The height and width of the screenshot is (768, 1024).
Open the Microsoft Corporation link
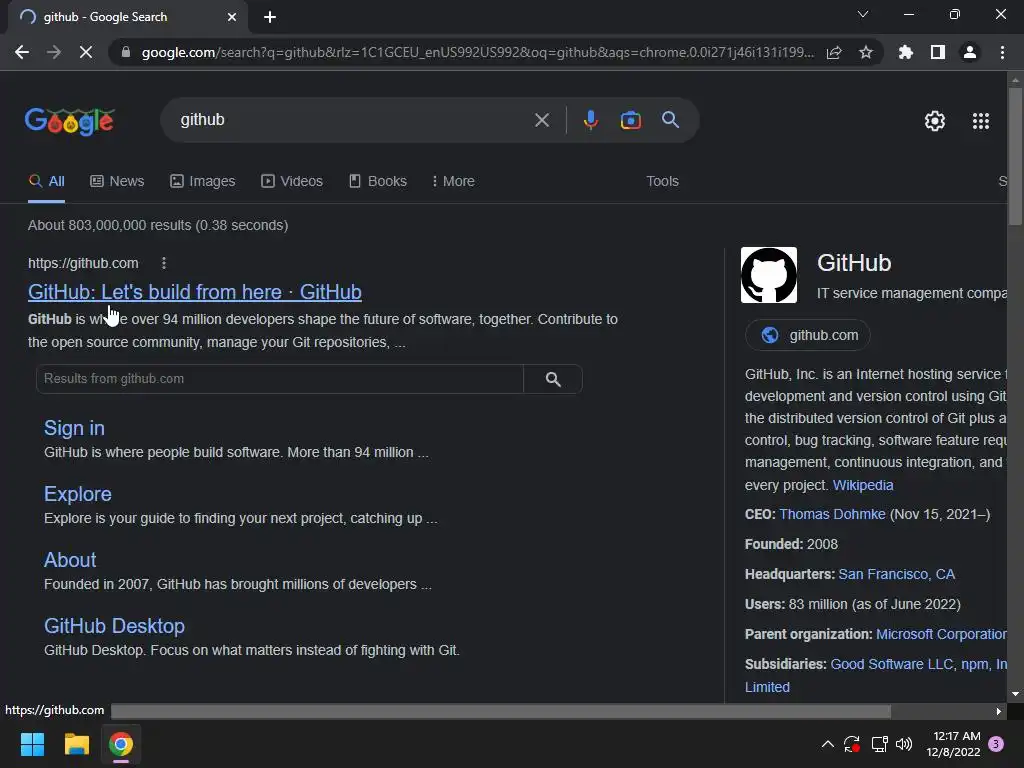941,634
